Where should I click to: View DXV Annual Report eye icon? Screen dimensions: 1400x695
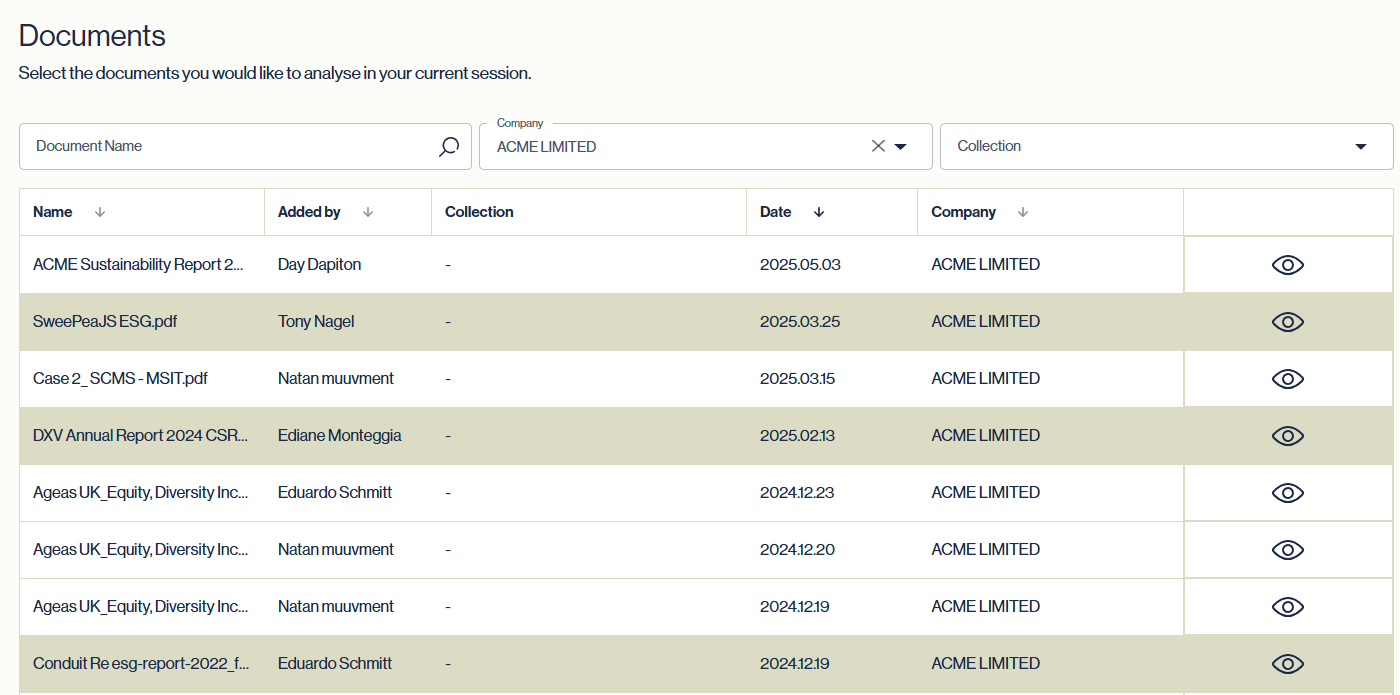tap(1288, 436)
